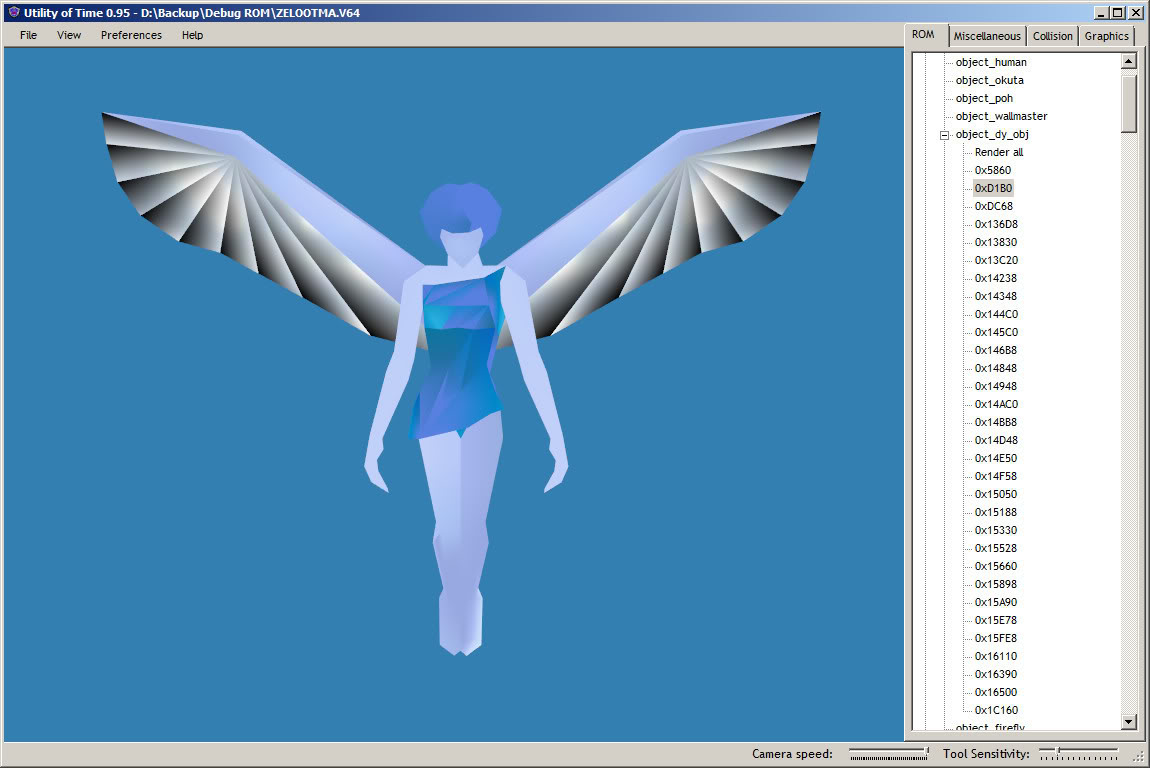The height and width of the screenshot is (768, 1150).
Task: Select display list 0x16110
Action: point(996,656)
